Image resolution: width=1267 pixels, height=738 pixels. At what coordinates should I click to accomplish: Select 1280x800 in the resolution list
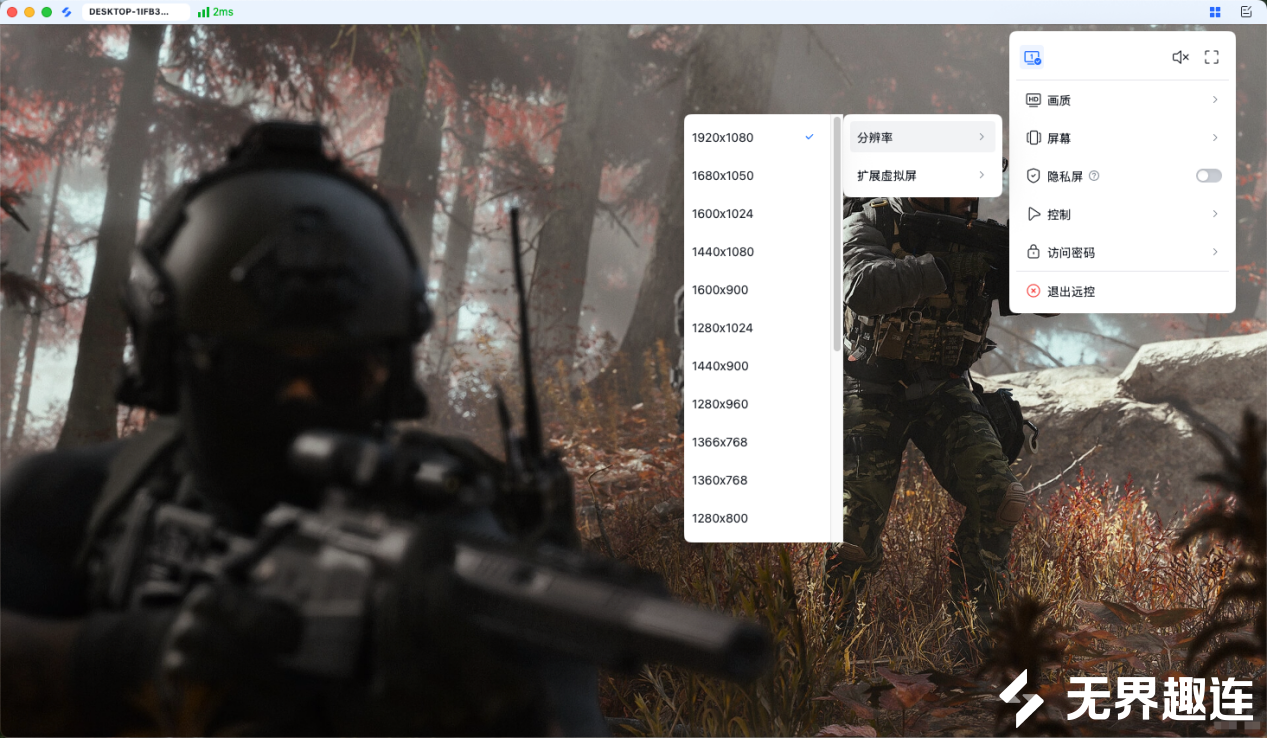757,517
